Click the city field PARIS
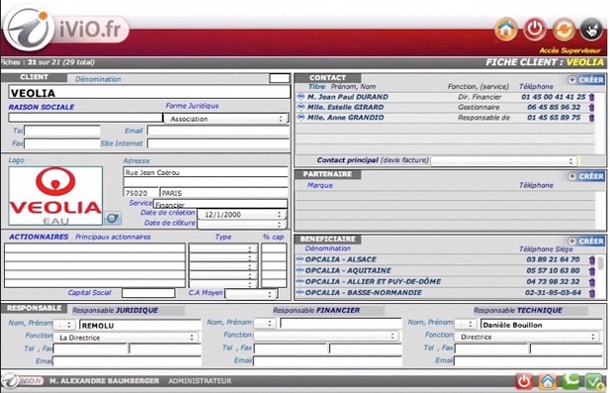 pos(224,193)
